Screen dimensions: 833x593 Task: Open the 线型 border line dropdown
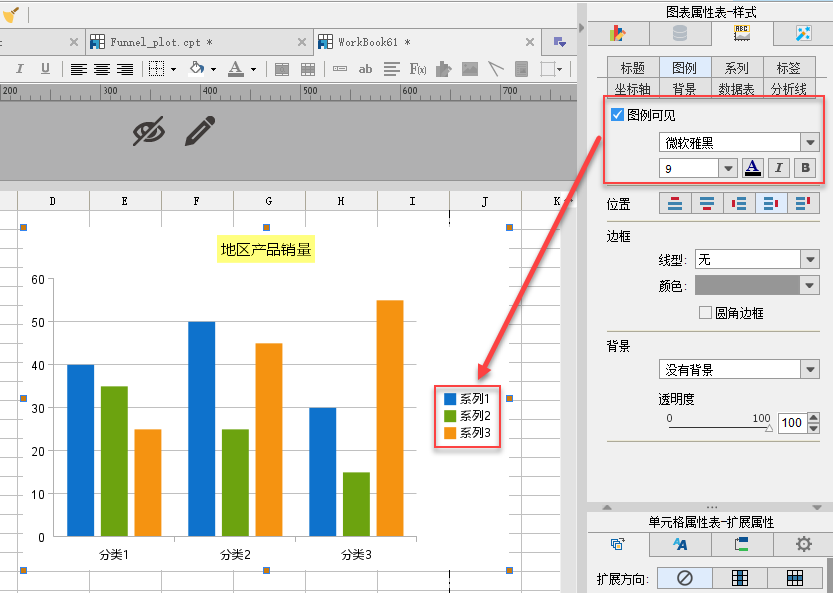point(757,259)
